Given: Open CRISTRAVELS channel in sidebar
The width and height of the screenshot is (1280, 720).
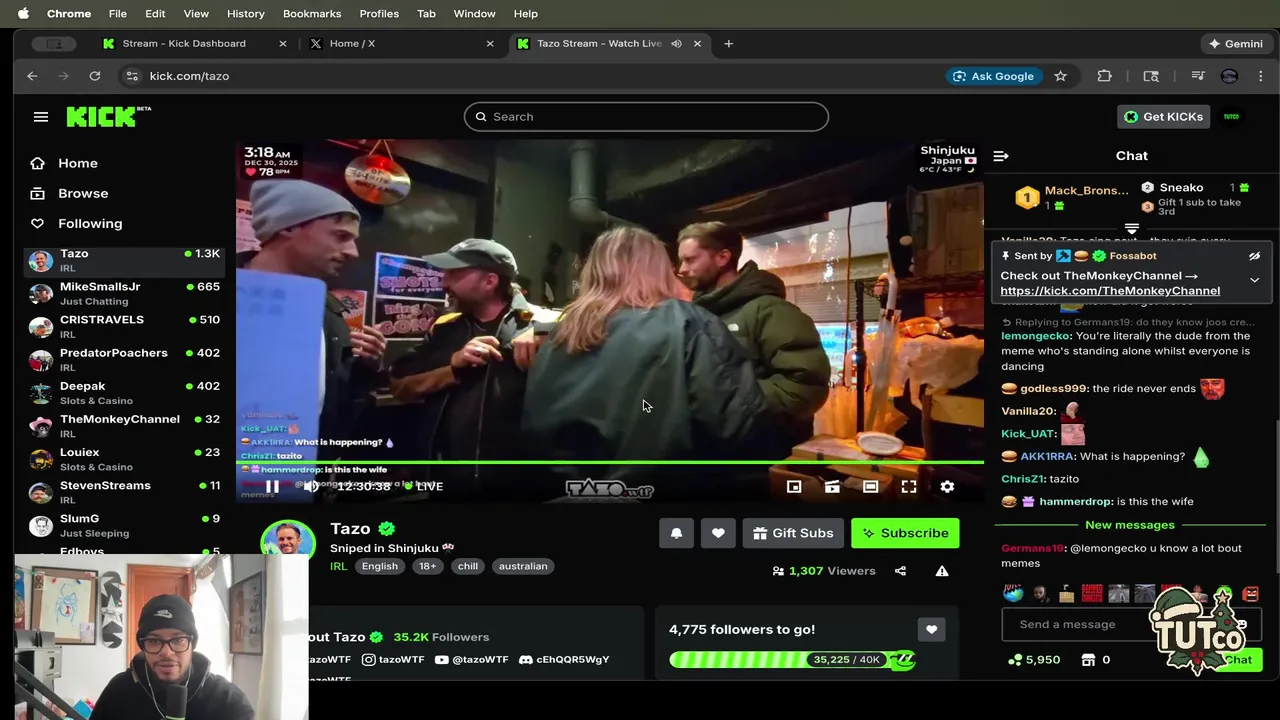Looking at the screenshot, I should point(124,326).
